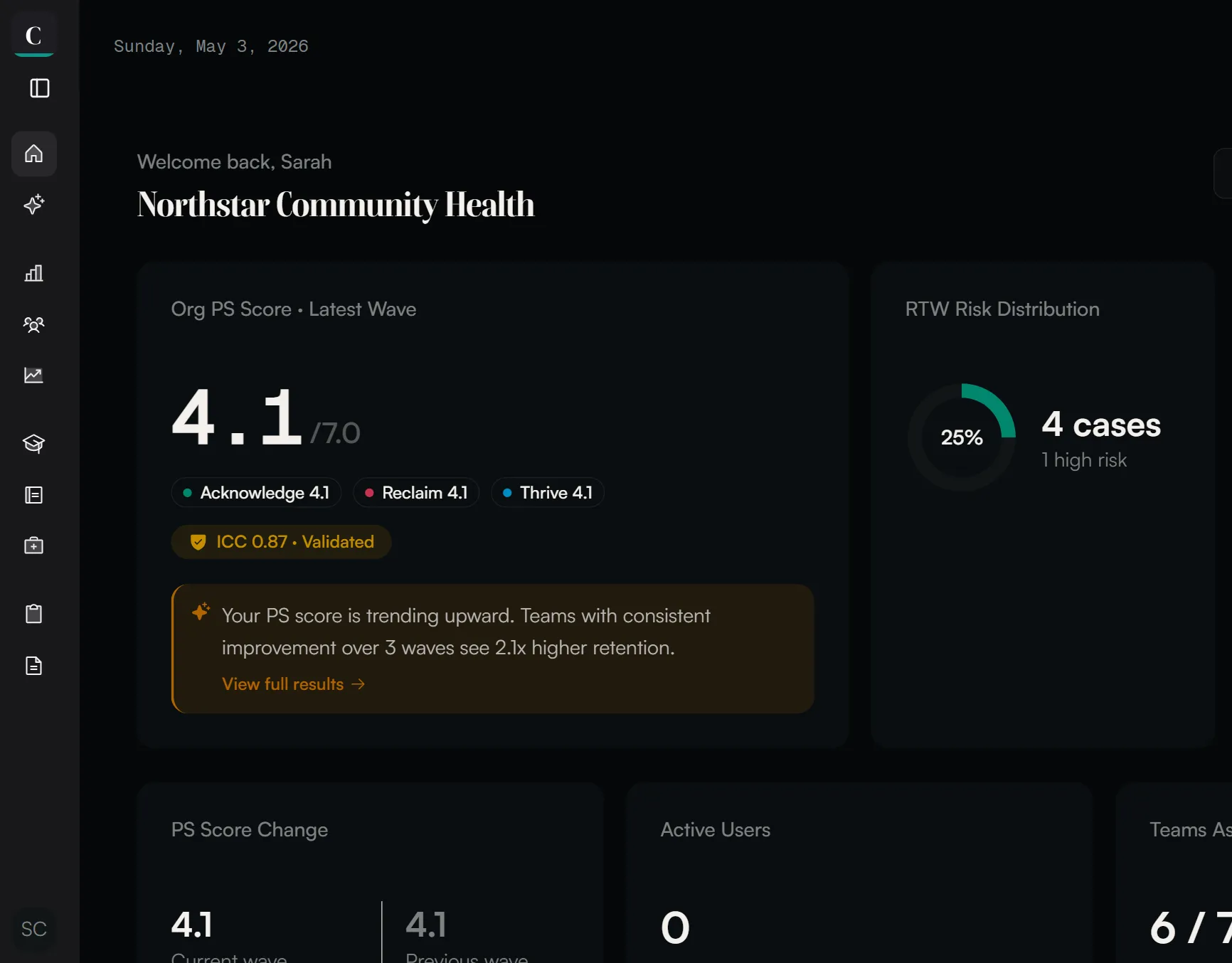Click the large 4.1 org score value
The width and height of the screenshot is (1232, 963).
pyautogui.click(x=237, y=417)
